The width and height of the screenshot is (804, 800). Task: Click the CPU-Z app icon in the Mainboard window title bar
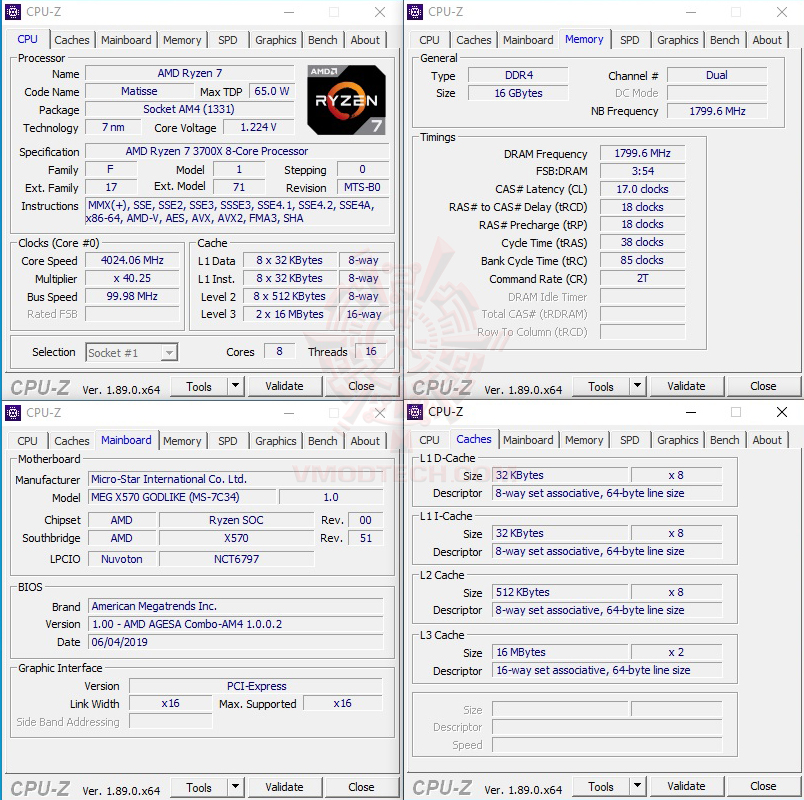coord(13,413)
